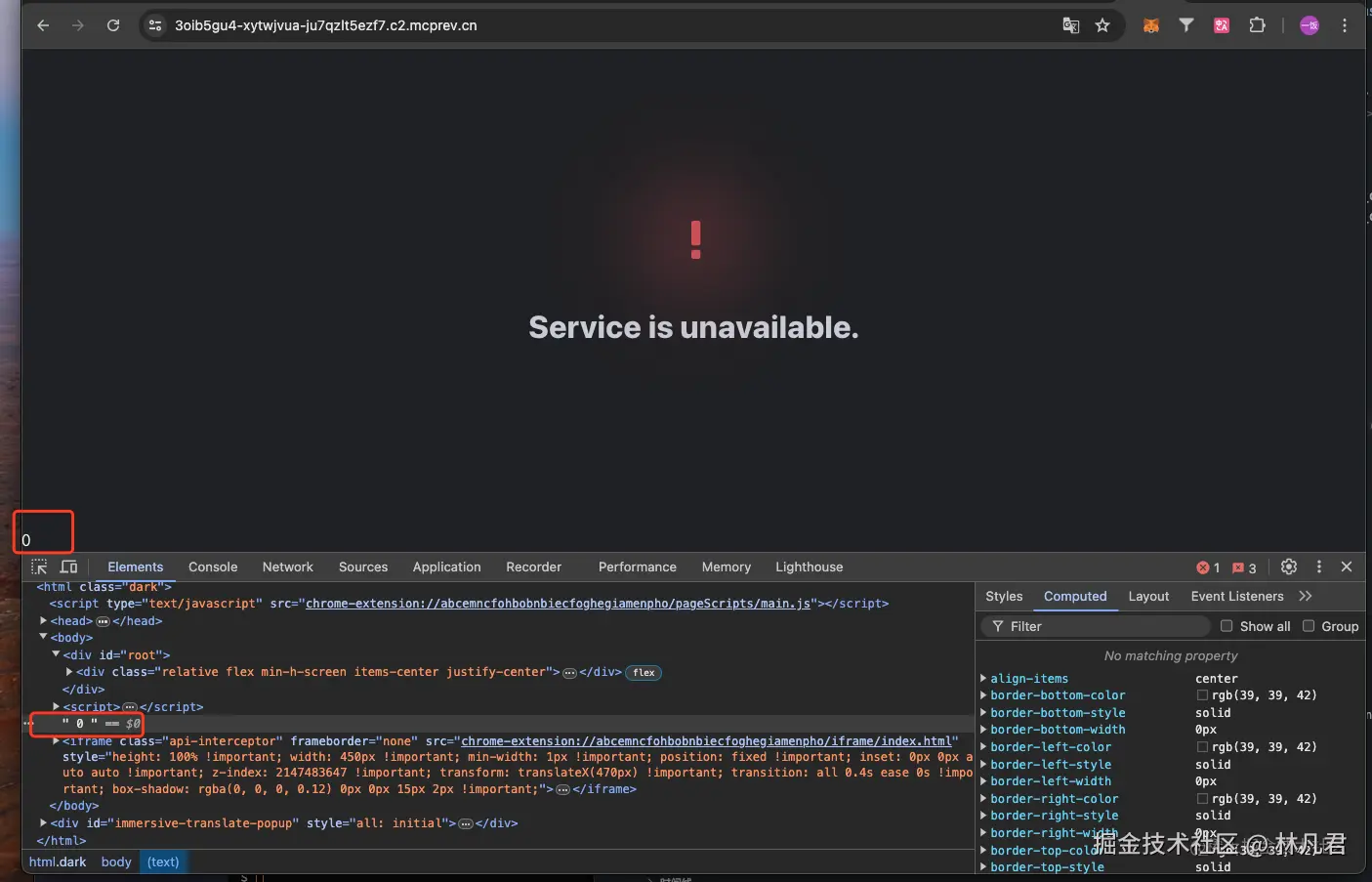Show more sidebar tabs with double chevron
1372x882 pixels.
[x=1306, y=596]
